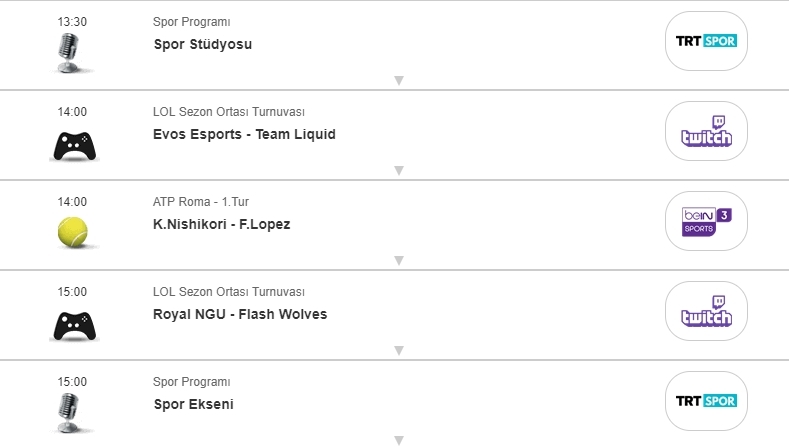The height and width of the screenshot is (448, 789).
Task: Open beIN Sports 3 channel logo
Action: (x=706, y=221)
